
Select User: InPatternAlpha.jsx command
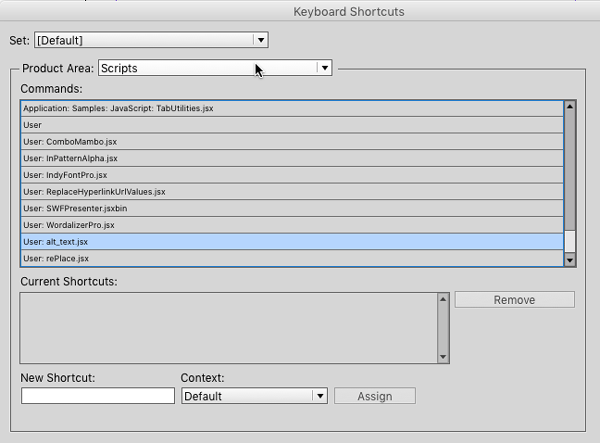pyautogui.click(x=292, y=158)
